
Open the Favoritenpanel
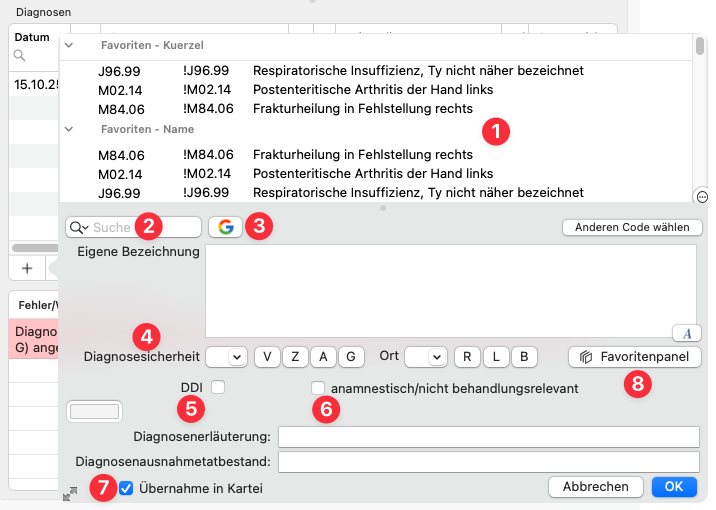tap(635, 357)
